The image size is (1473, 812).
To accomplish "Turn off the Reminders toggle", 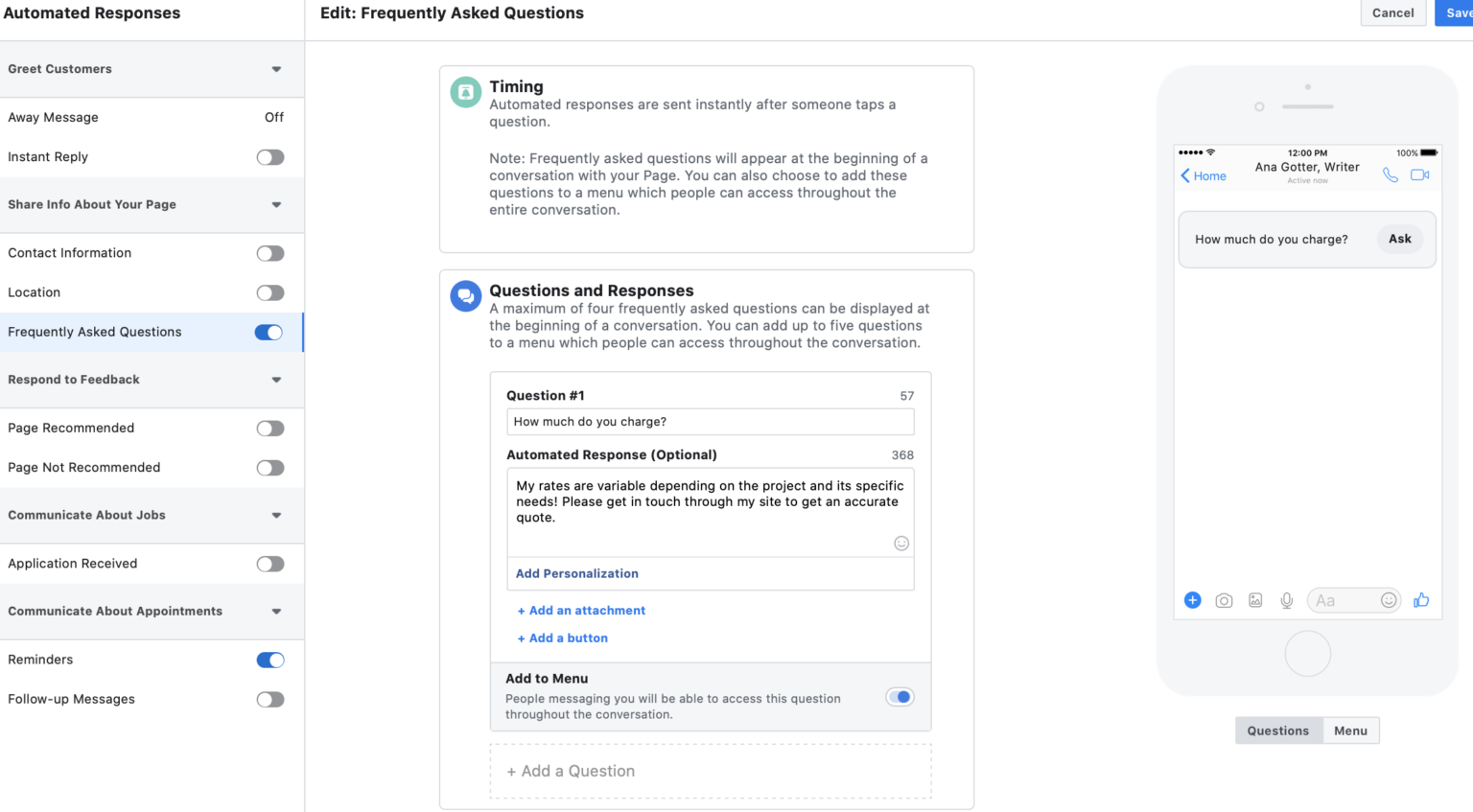I will coord(270,660).
